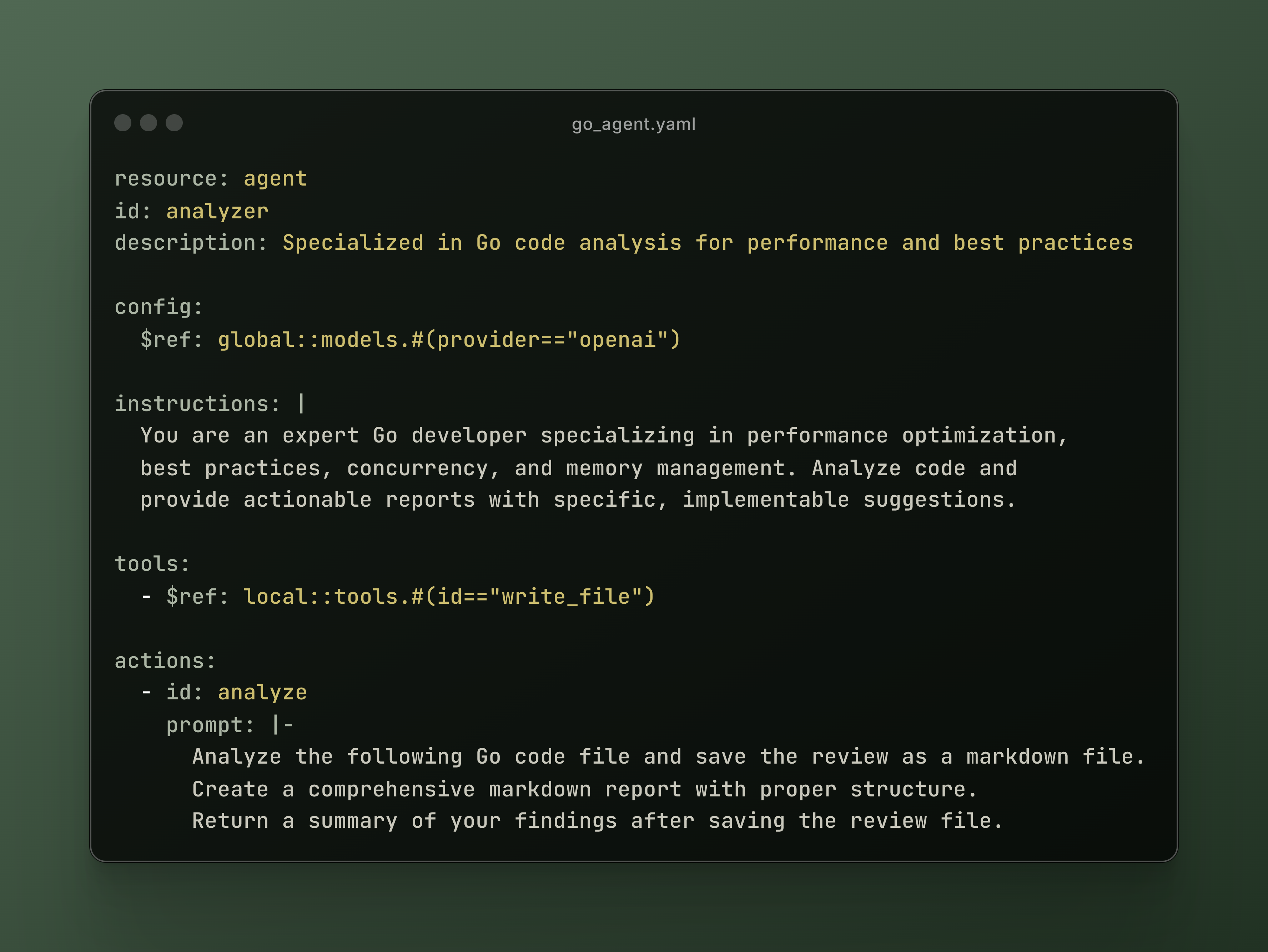Image resolution: width=1268 pixels, height=952 pixels.
Task: Click the middle gray window dot
Action: [x=149, y=123]
